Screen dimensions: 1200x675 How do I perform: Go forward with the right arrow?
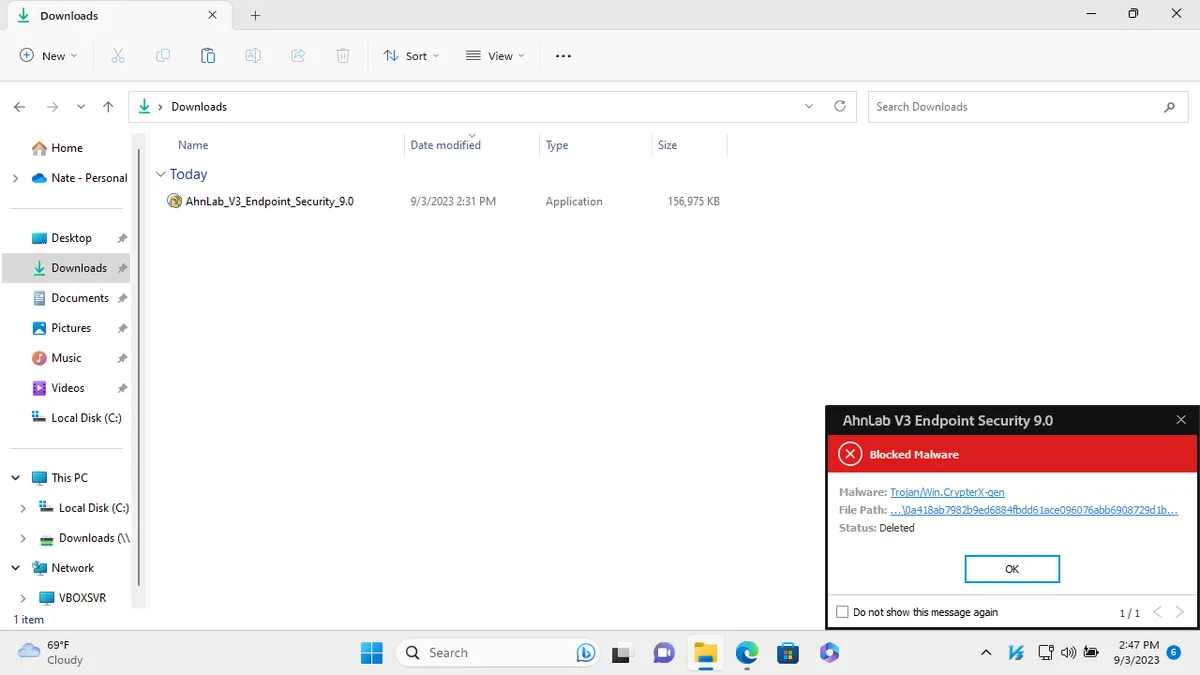click(53, 107)
